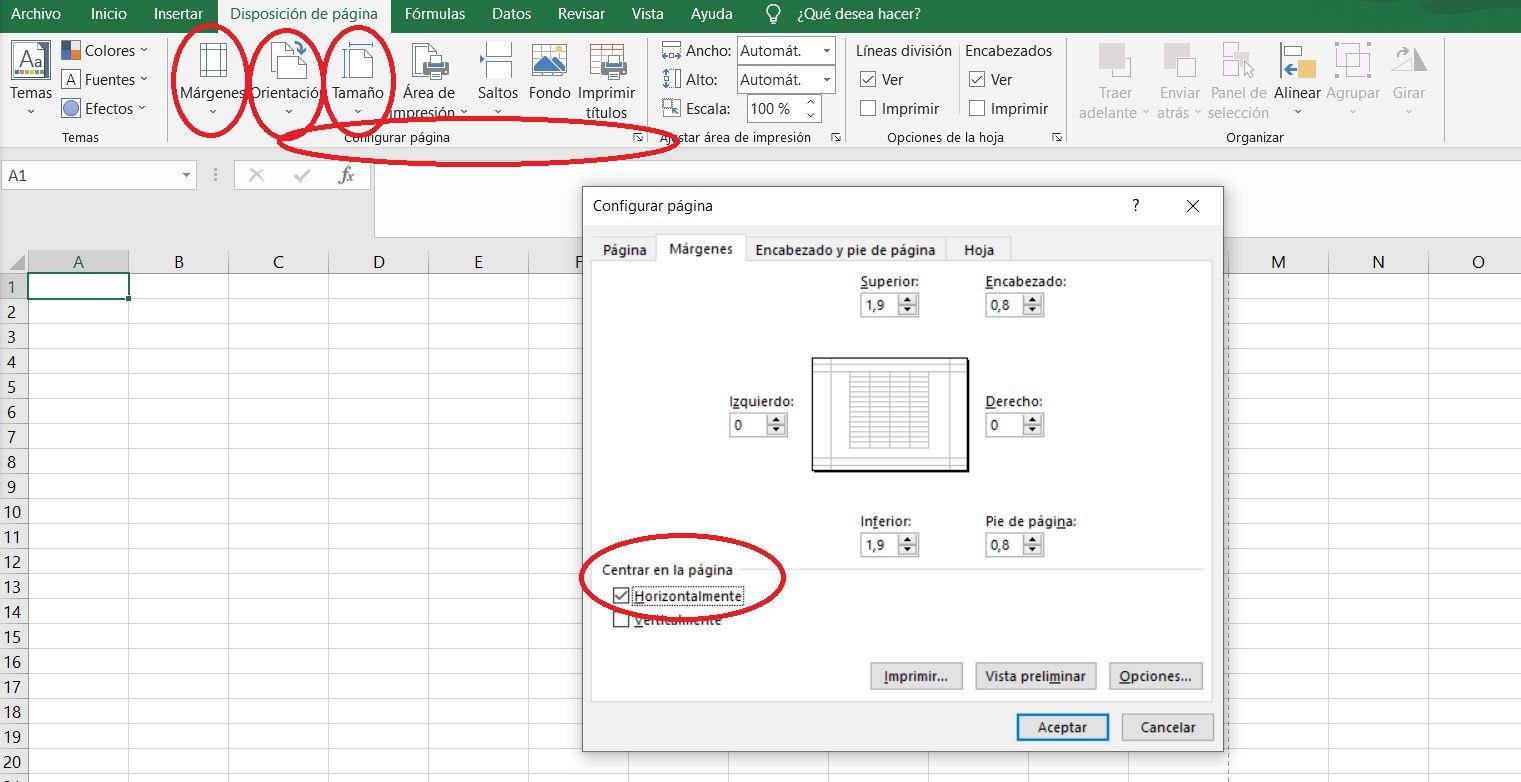The width and height of the screenshot is (1521, 782).
Task: Click the Temas themes icon
Action: point(31,62)
